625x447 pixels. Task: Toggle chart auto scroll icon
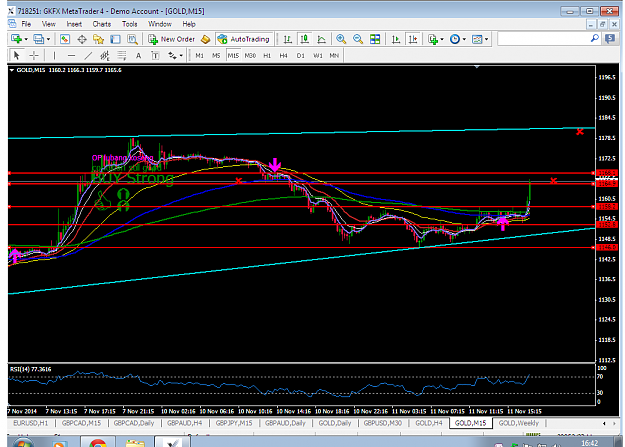pos(396,39)
